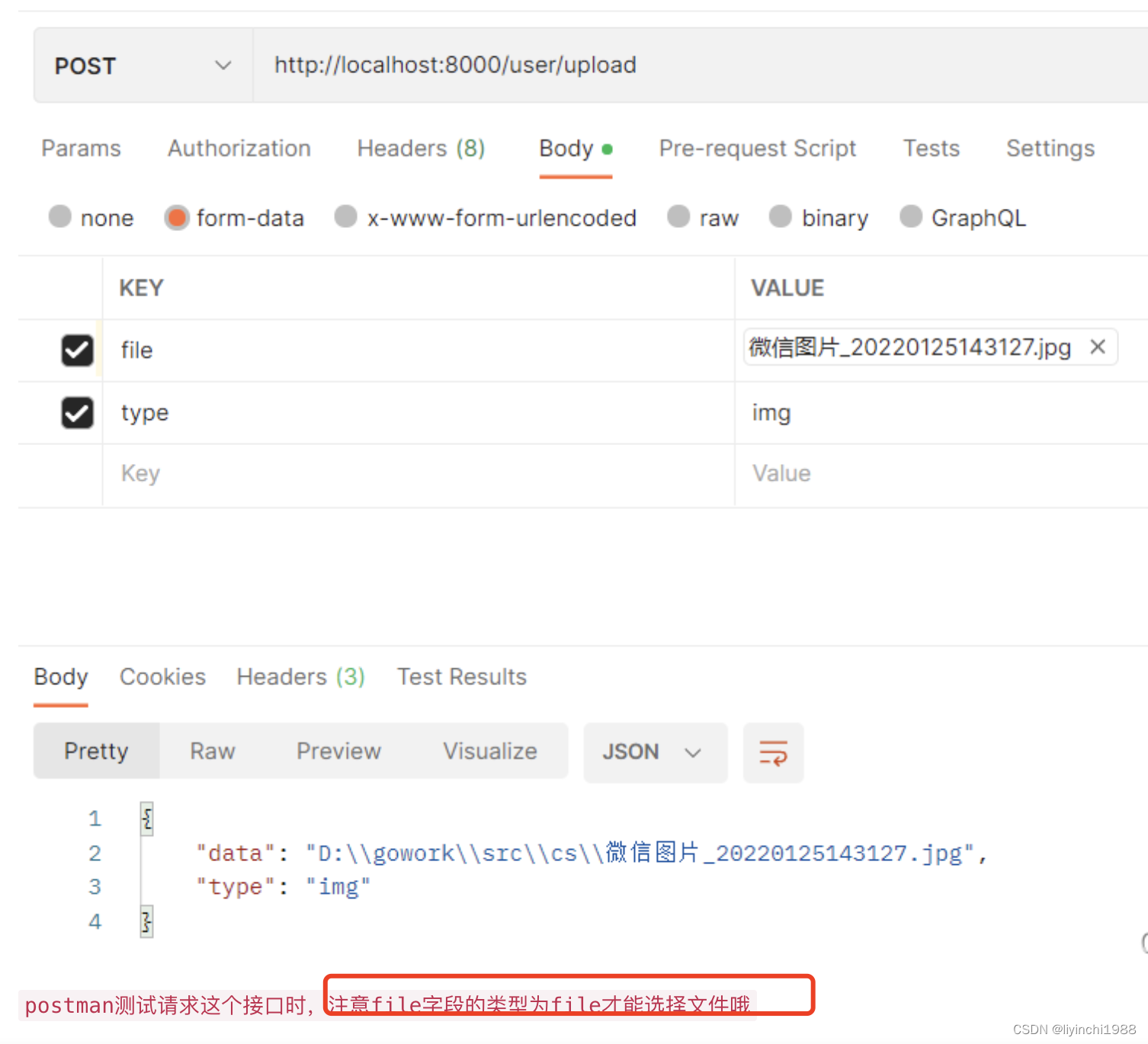Open the response Body tab
Image resolution: width=1148 pixels, height=1044 pixels.
61,677
